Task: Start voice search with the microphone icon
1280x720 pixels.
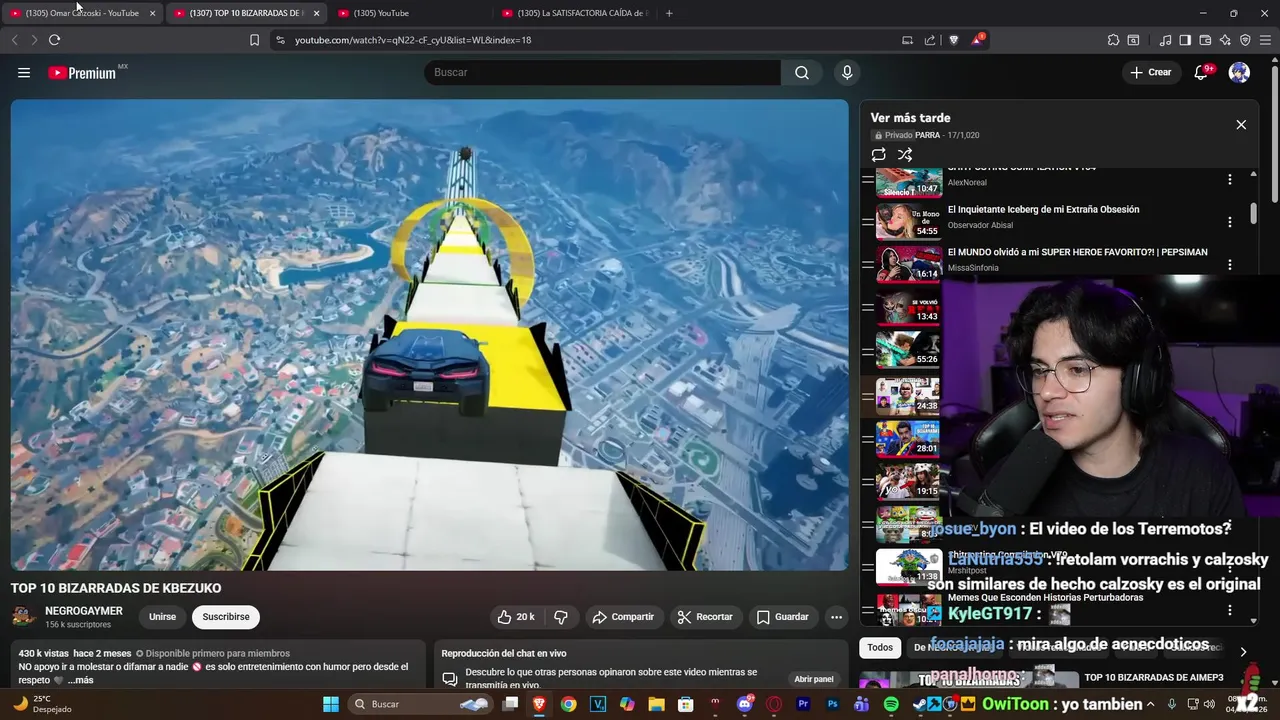Action: (847, 72)
